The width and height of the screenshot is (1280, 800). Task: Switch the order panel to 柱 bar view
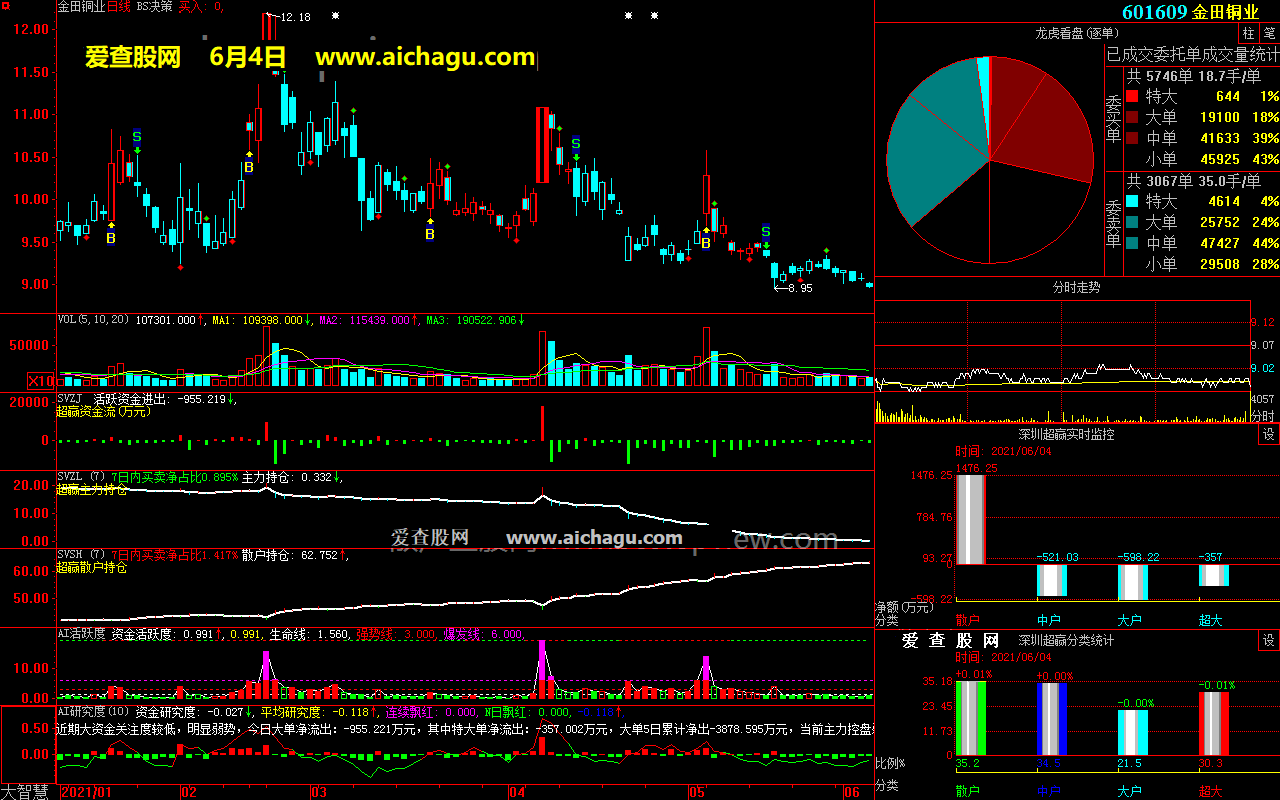1248,35
